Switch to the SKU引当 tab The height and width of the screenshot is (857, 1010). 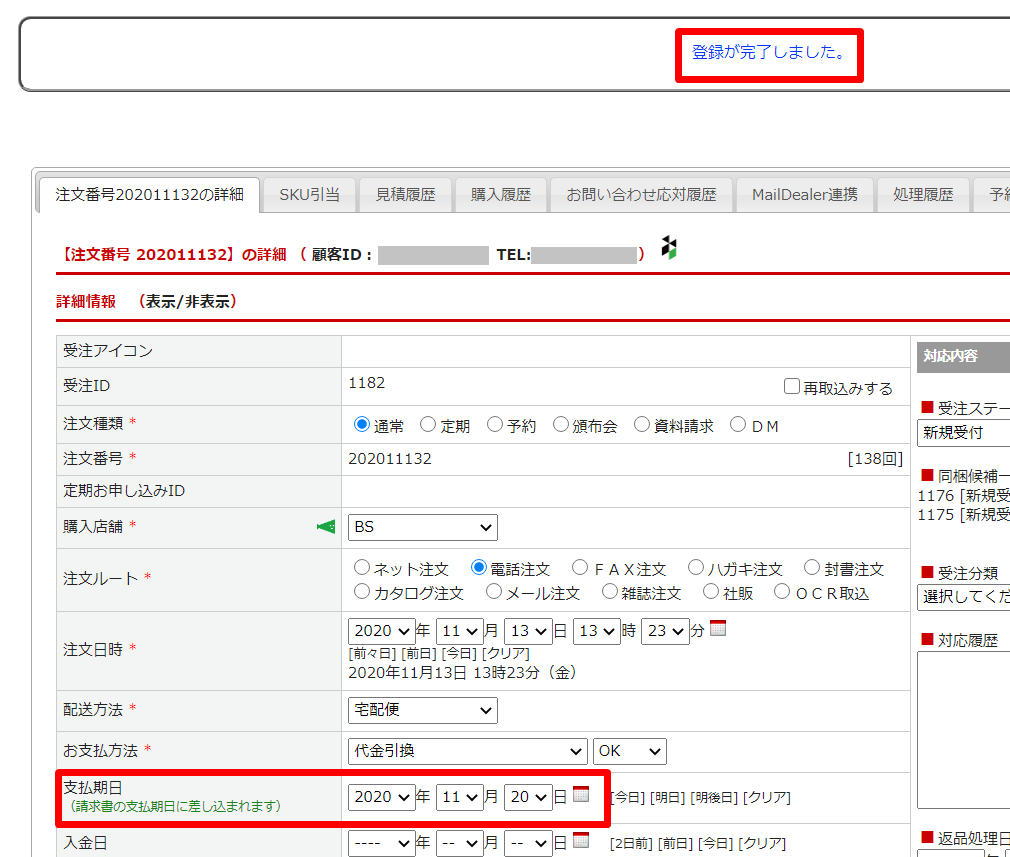pyautogui.click(x=309, y=195)
